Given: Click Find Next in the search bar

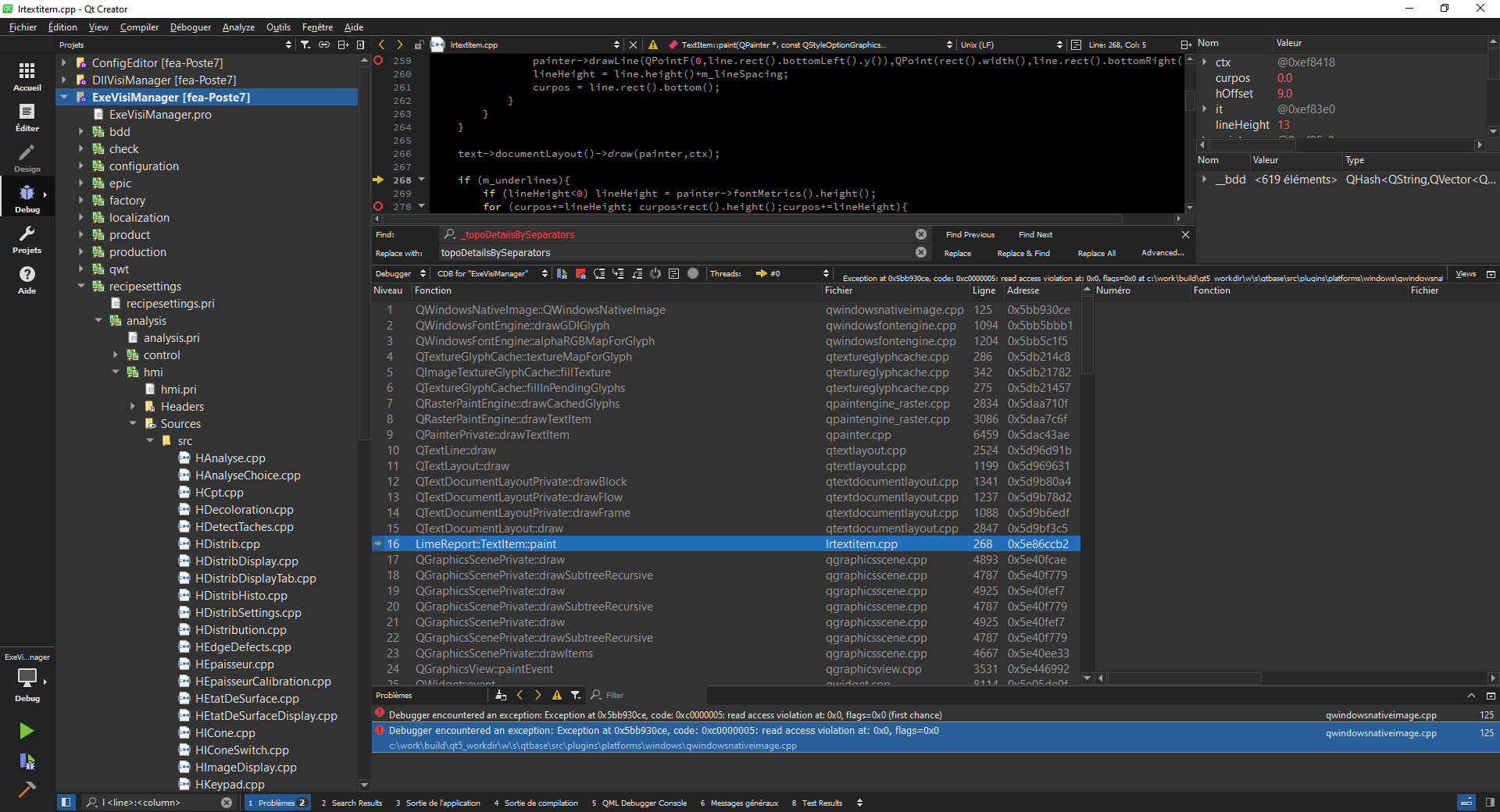Looking at the screenshot, I should 1035,235.
